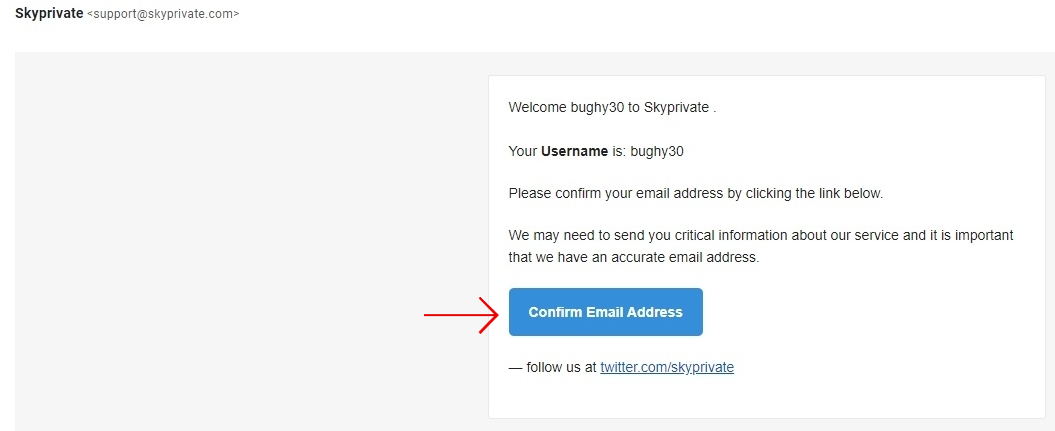
Task: Click the Confirm Email Address button
Action: [606, 312]
